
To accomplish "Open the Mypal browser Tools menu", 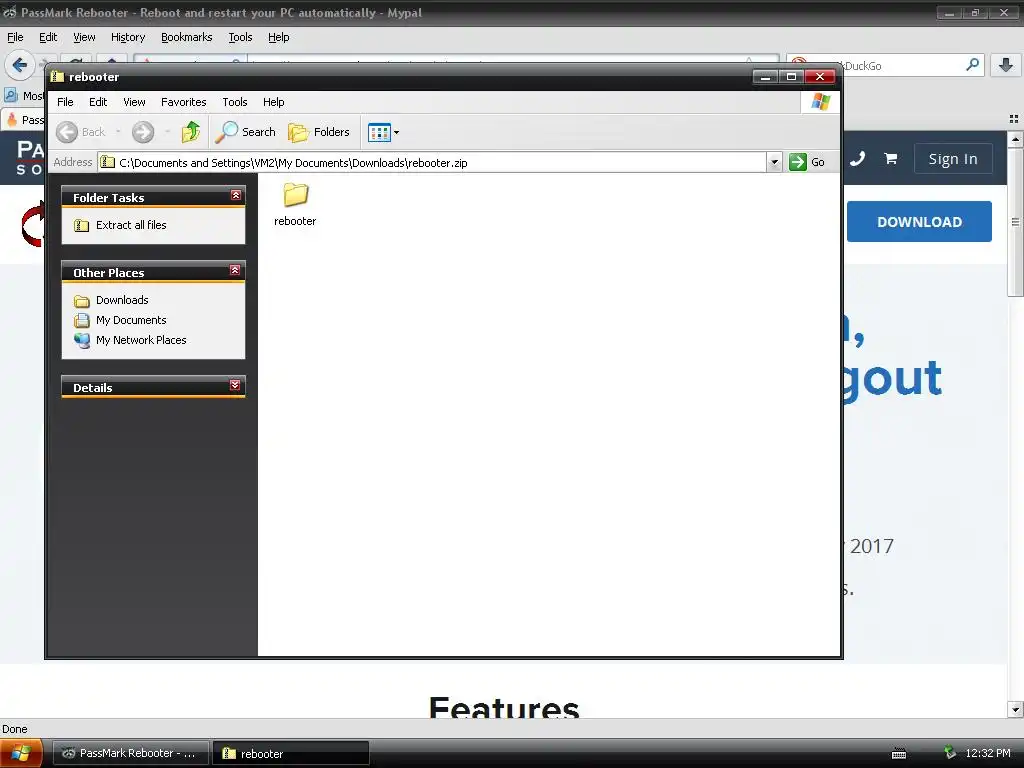I will click(240, 37).
